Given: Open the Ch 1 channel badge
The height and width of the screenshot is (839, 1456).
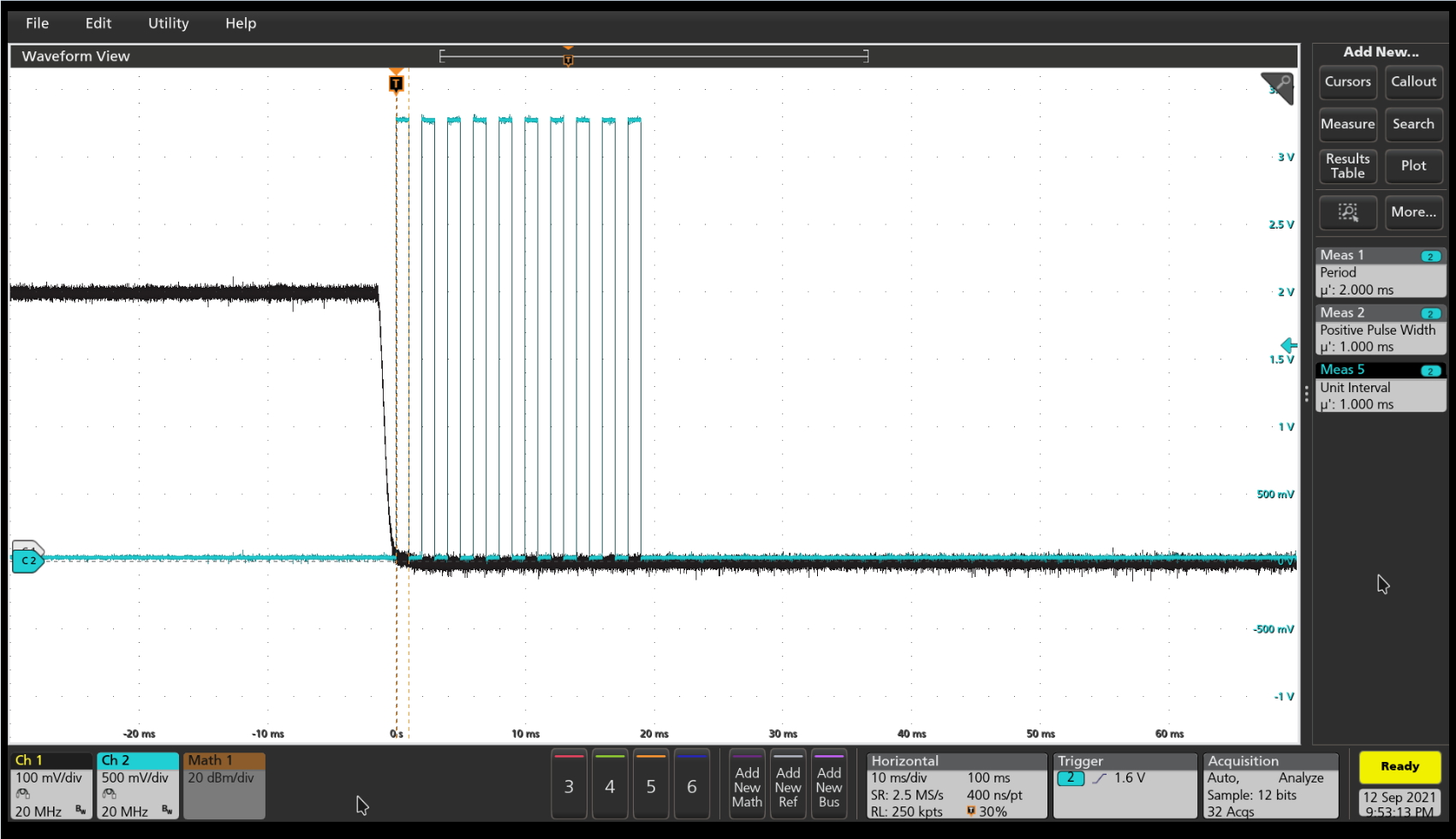Looking at the screenshot, I should (x=51, y=785).
